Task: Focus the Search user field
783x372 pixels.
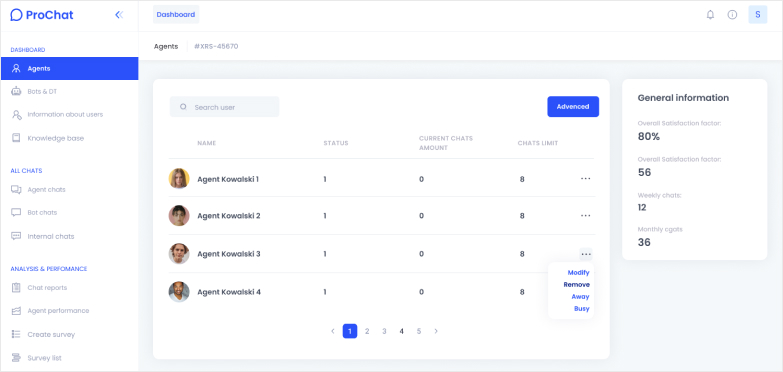Action: [224, 107]
